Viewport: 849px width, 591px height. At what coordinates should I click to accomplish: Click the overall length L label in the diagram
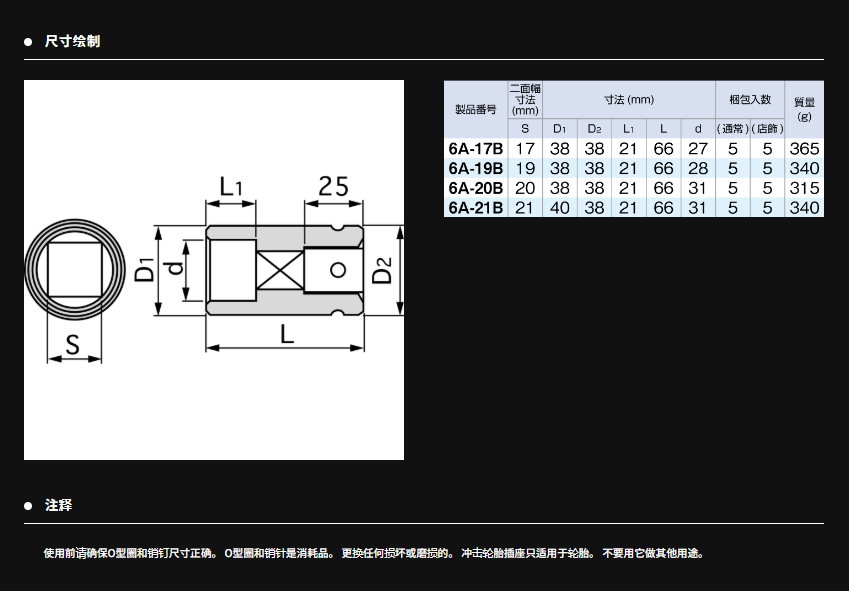[x=287, y=334]
